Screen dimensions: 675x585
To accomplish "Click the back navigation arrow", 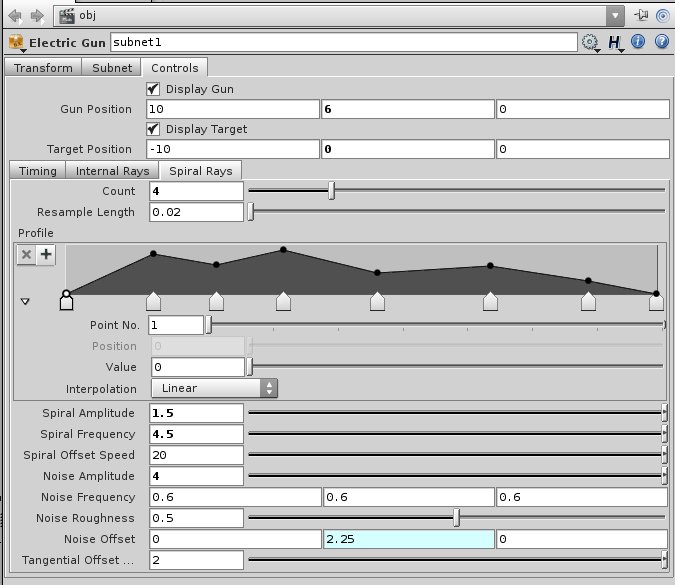I will [x=14, y=16].
